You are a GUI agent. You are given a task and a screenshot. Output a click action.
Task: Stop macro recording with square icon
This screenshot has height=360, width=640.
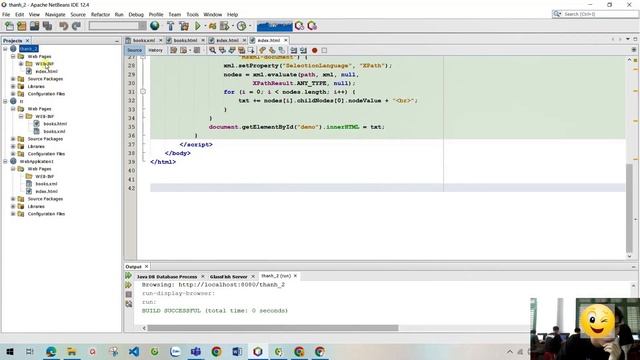pyautogui.click(x=324, y=50)
